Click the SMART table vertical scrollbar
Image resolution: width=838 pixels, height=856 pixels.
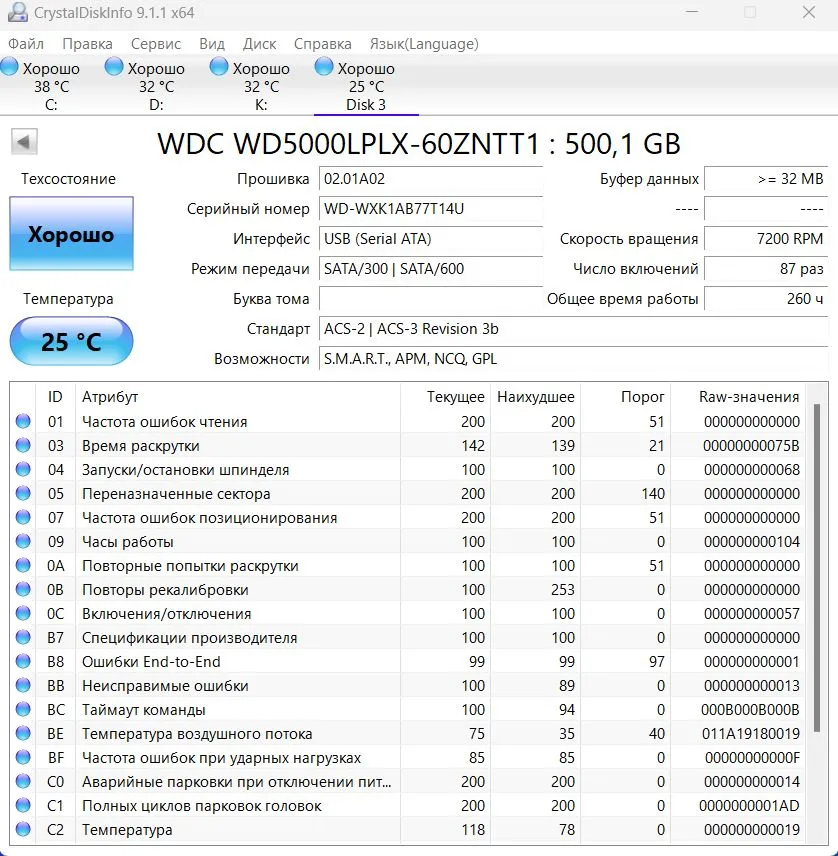click(x=817, y=568)
